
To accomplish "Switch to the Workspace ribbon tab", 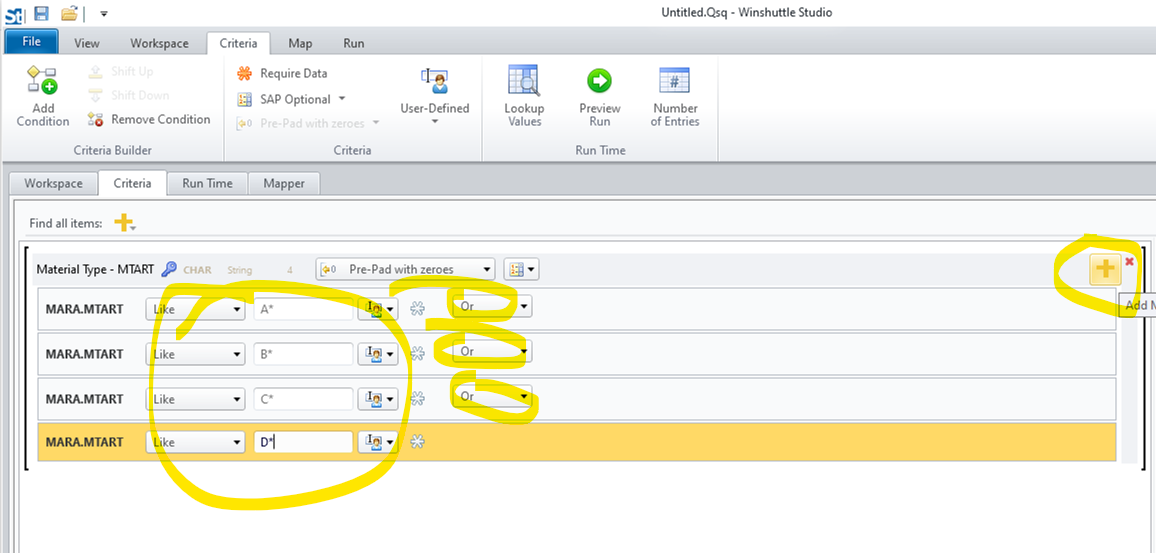I will [x=159, y=44].
